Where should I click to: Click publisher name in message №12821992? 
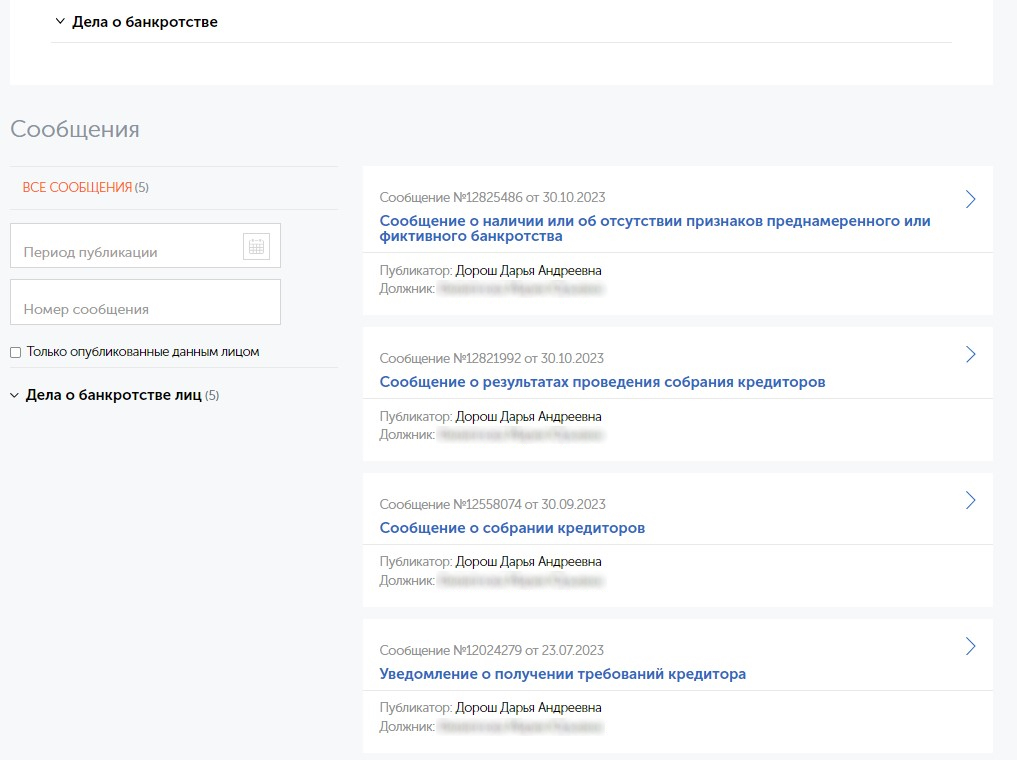(528, 417)
